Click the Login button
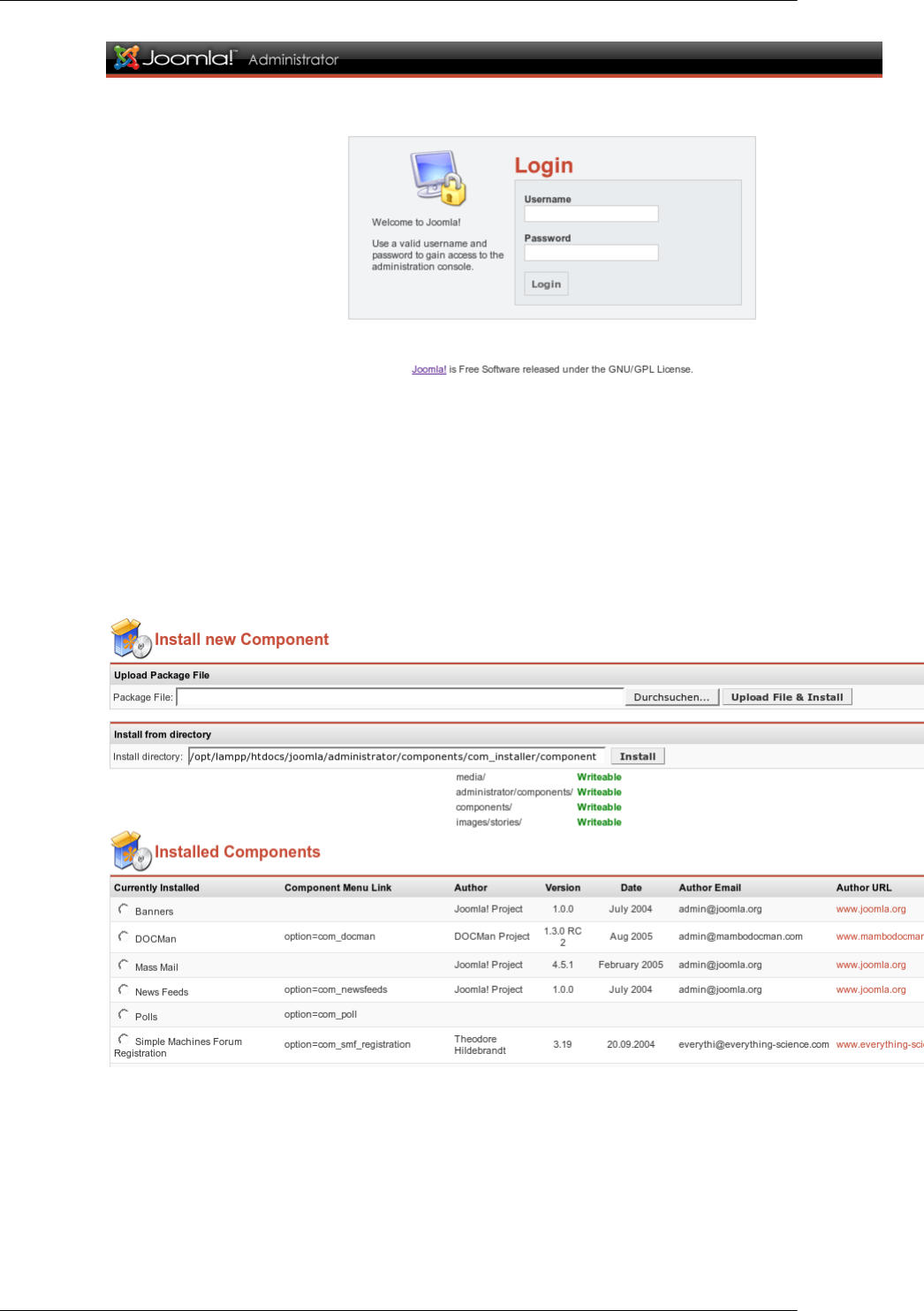This screenshot has width=924, height=1311. pyautogui.click(x=546, y=284)
